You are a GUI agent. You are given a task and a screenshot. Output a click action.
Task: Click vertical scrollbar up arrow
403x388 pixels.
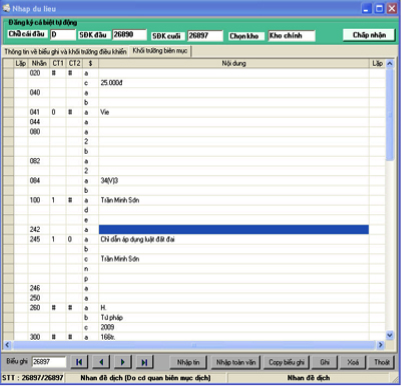click(x=390, y=63)
